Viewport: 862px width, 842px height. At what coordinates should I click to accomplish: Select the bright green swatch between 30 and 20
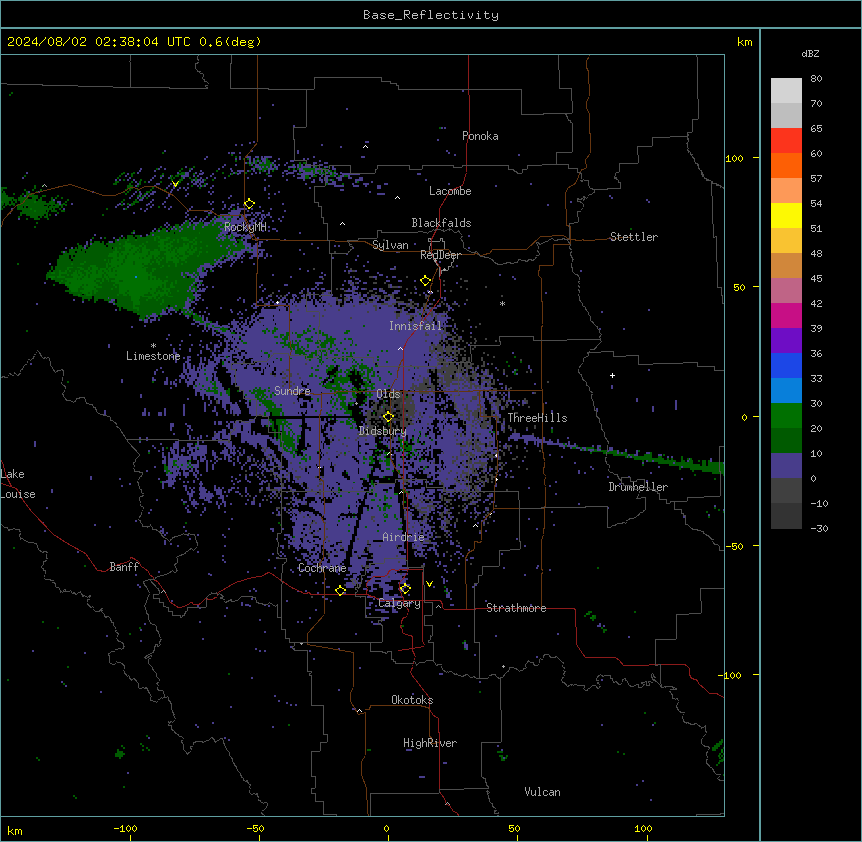786,416
